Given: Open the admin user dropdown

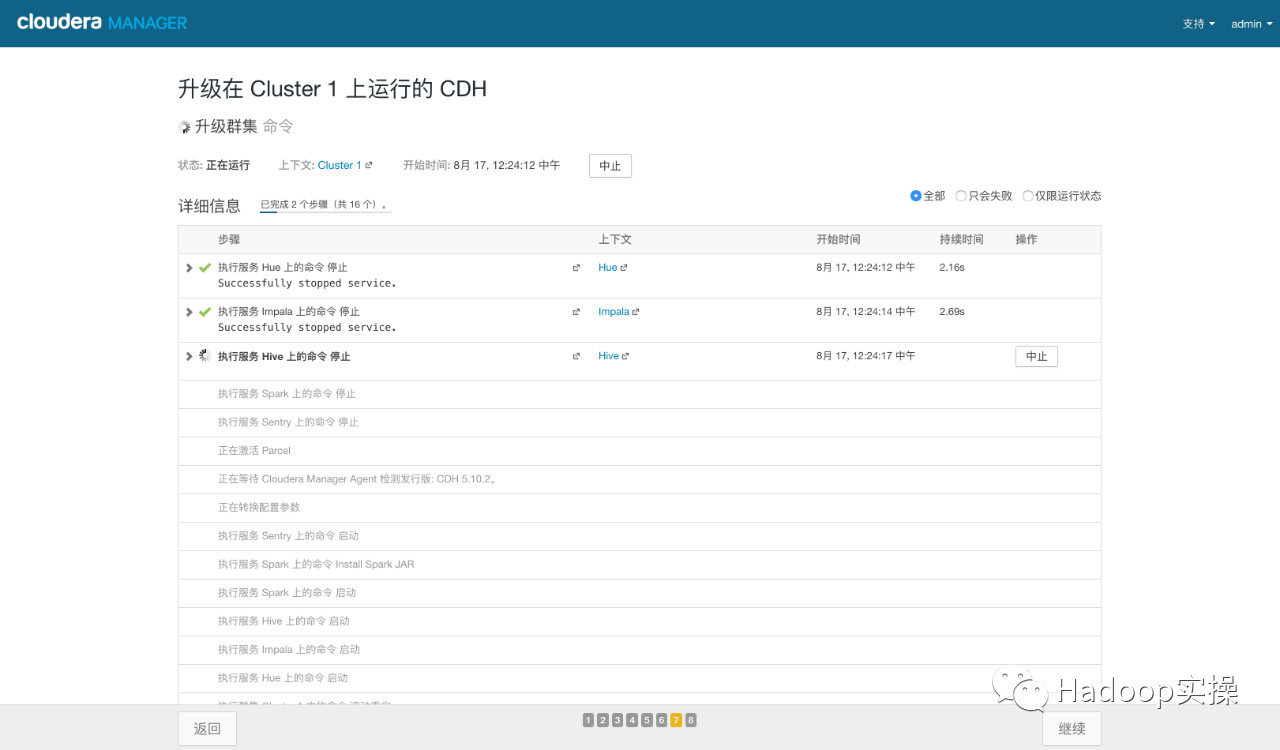Looking at the screenshot, I should [x=1250, y=24].
